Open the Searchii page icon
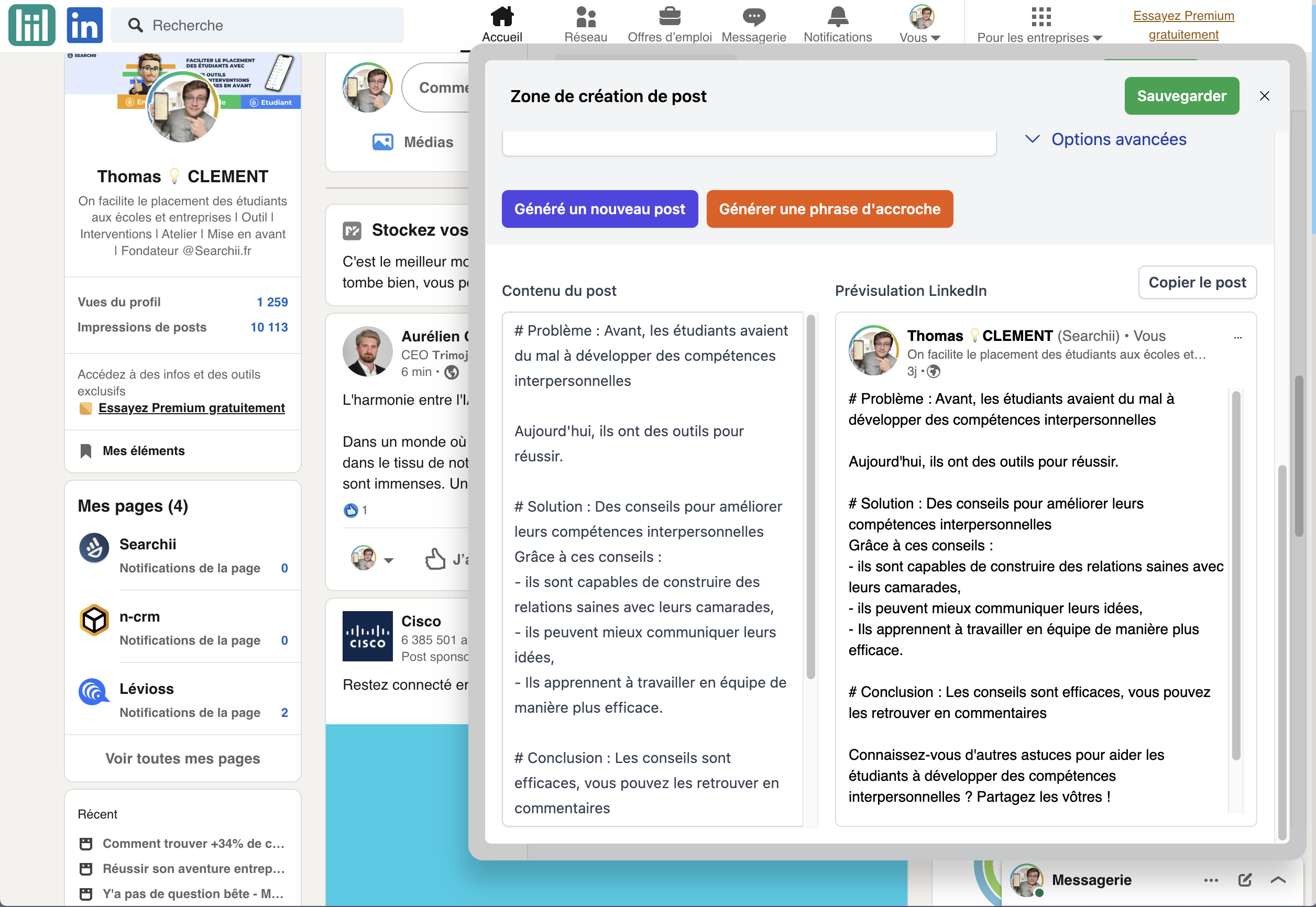Screen dimensions: 1316x907 tap(94, 548)
